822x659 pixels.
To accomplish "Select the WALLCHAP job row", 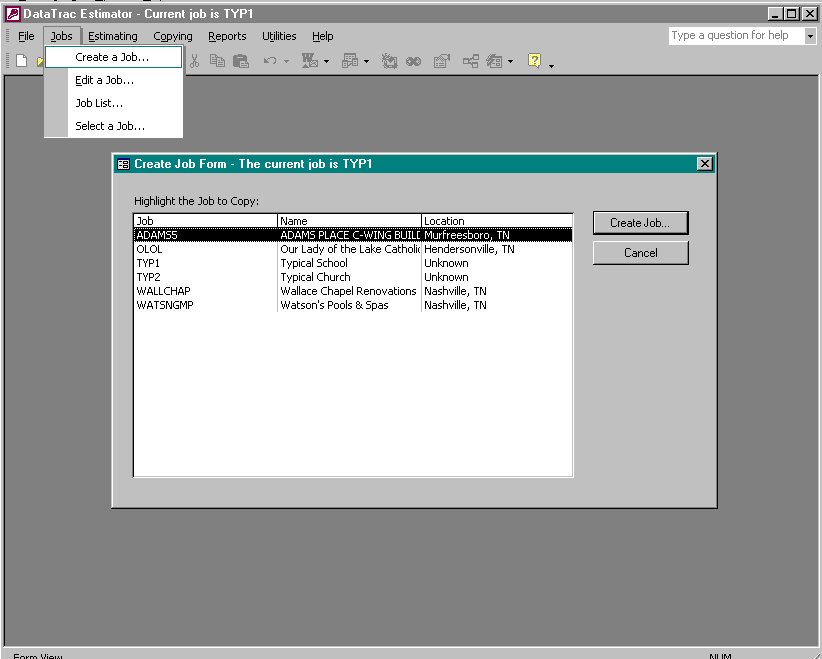I will point(353,291).
